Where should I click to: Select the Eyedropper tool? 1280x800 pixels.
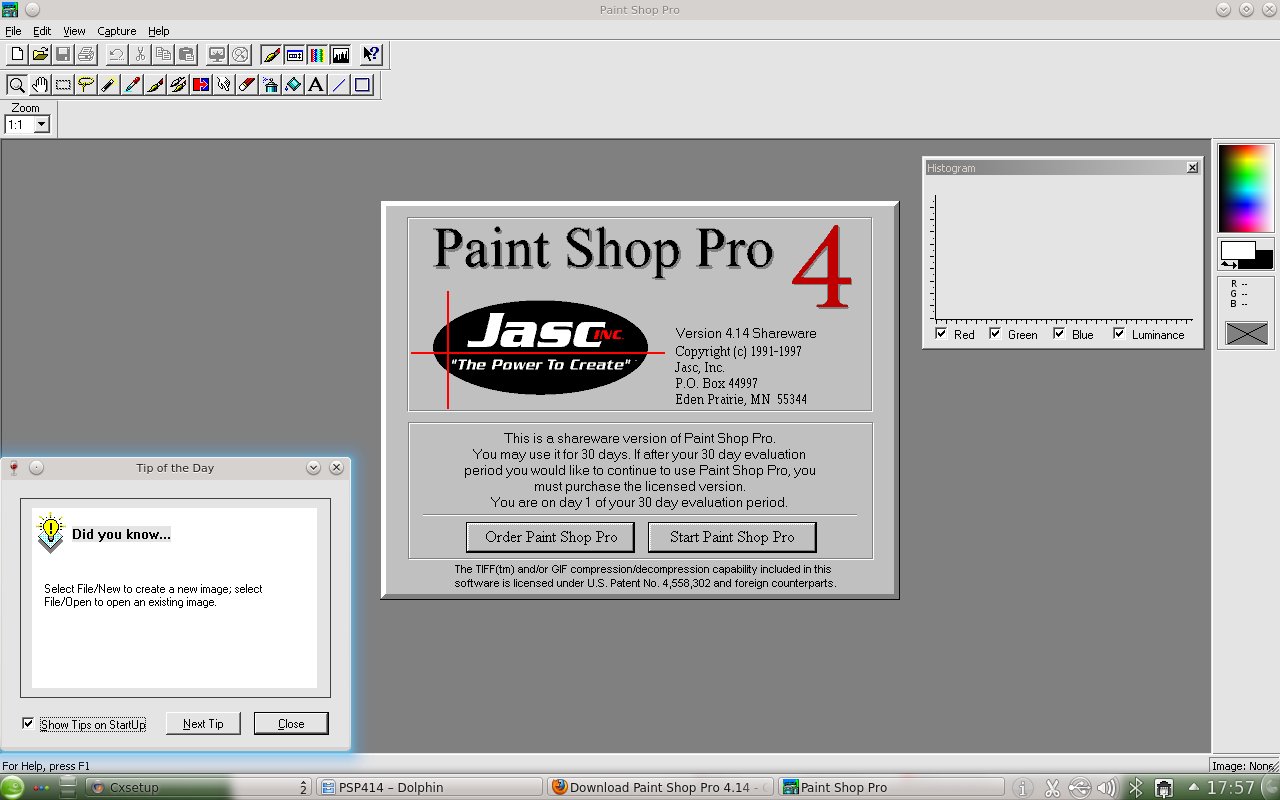(x=132, y=85)
